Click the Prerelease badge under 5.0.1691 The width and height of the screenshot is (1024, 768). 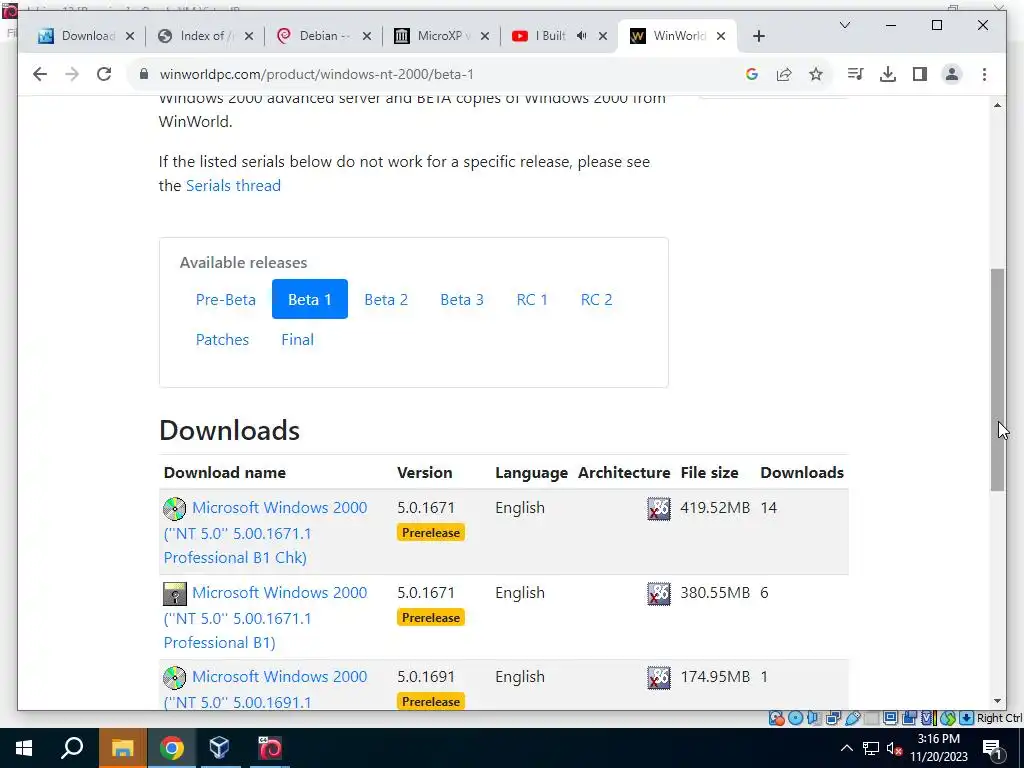430,701
